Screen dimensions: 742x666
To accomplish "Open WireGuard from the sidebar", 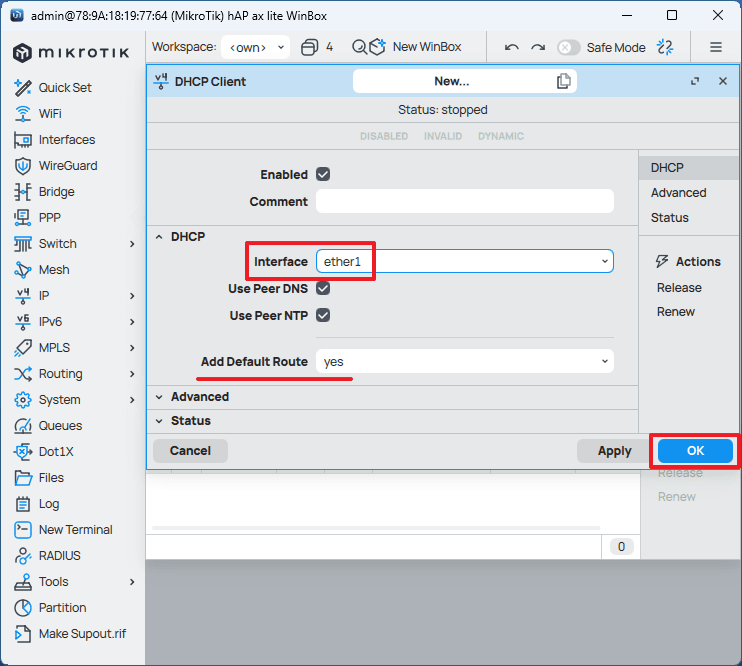I will point(67,166).
